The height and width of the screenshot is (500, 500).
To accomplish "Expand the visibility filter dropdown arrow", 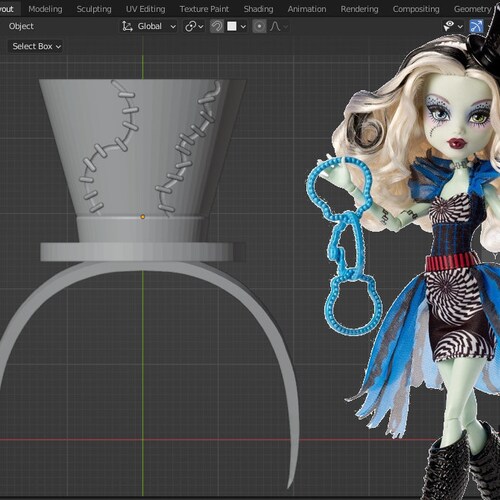I will (x=461, y=26).
